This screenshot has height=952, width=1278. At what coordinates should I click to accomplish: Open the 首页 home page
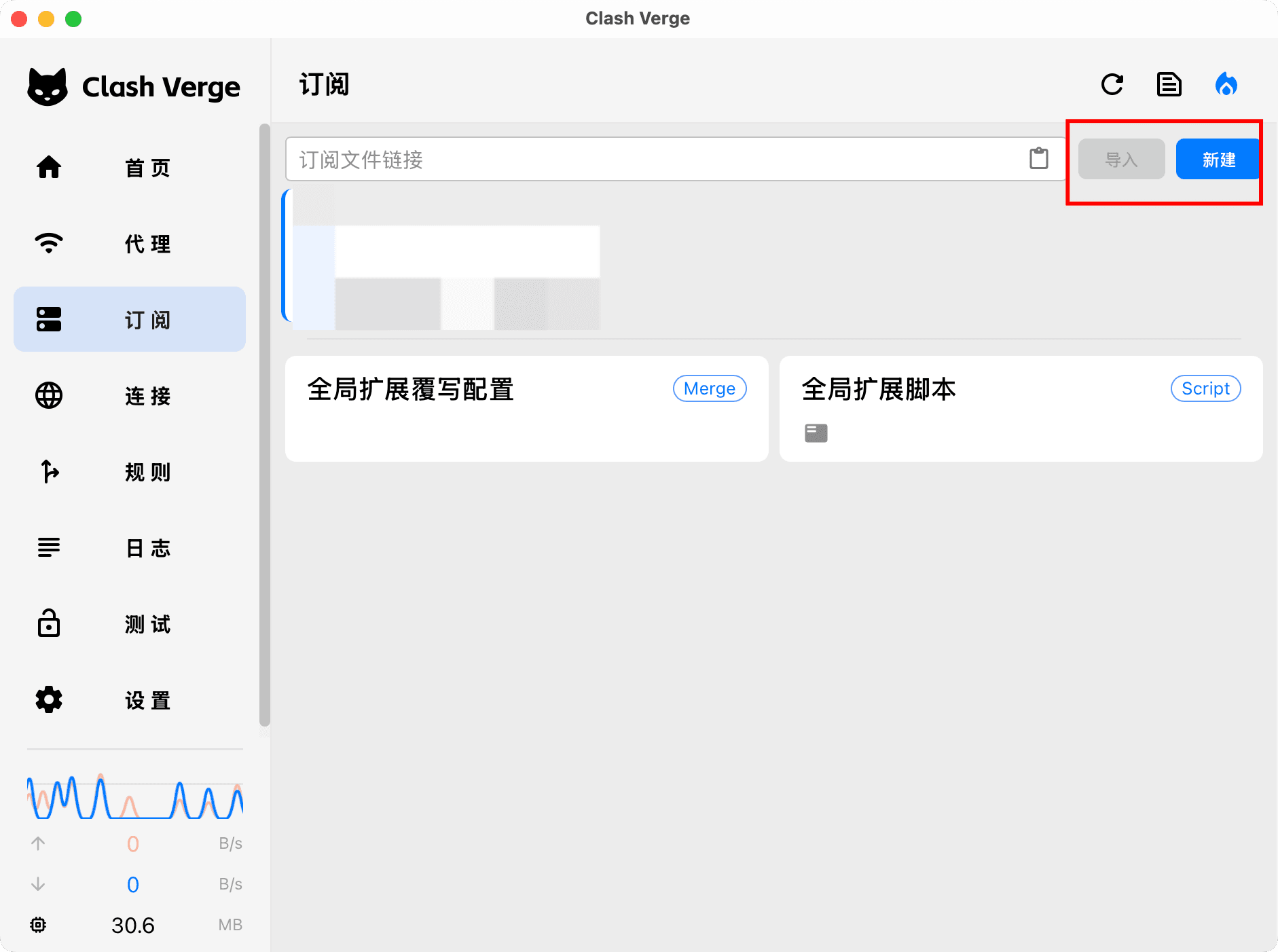pyautogui.click(x=130, y=167)
